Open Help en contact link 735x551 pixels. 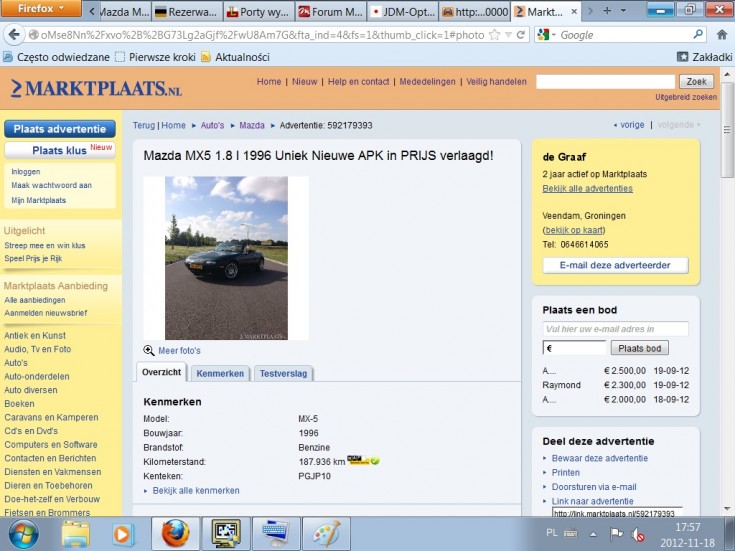pyautogui.click(x=358, y=82)
